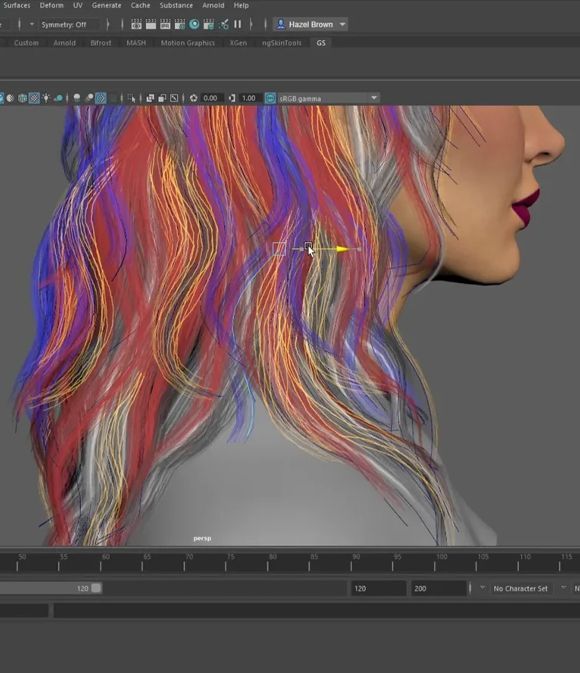Screen dimensions: 580x673
Task: Switch to the ngSkinTools shelf tab
Action: tap(282, 43)
